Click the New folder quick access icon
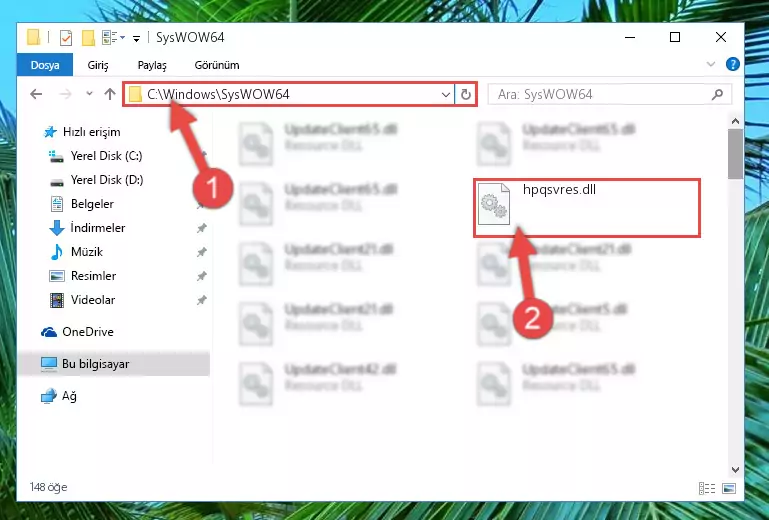The width and height of the screenshot is (769, 520). coord(88,38)
